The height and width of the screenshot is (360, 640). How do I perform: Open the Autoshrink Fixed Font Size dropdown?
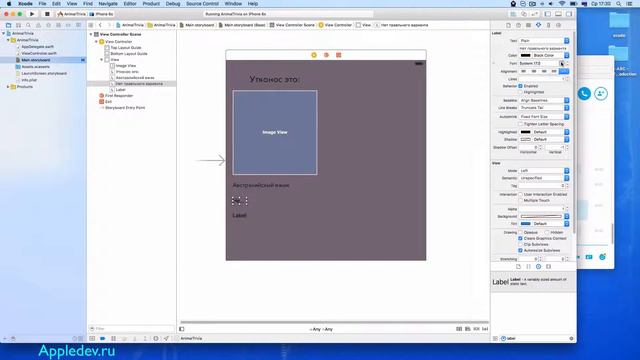pyautogui.click(x=544, y=117)
